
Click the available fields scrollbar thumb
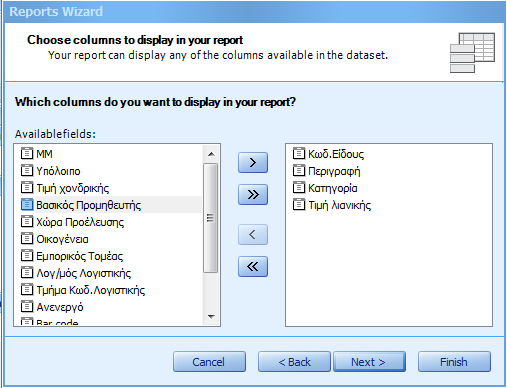[x=211, y=218]
